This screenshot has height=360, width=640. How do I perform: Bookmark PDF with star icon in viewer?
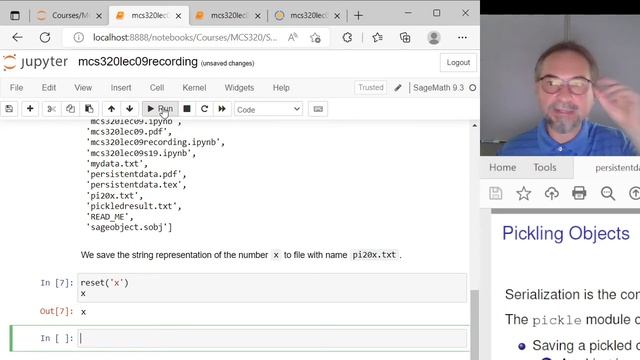[523, 193]
